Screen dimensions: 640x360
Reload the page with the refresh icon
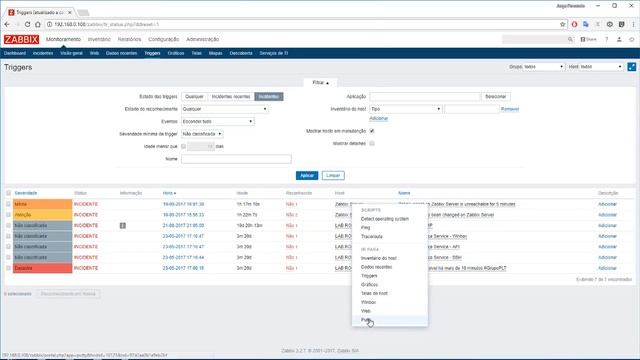[x=27, y=24]
